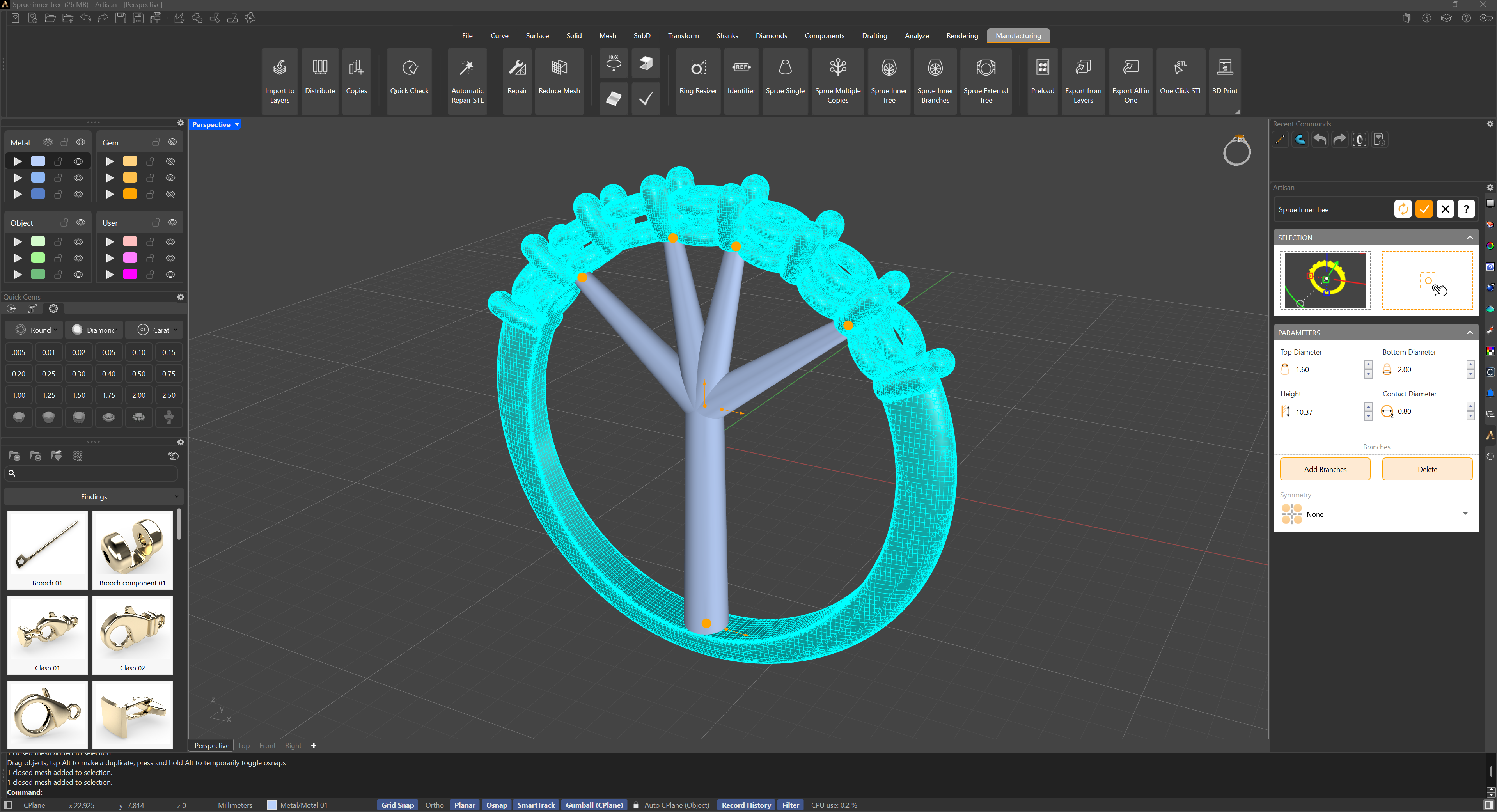The height and width of the screenshot is (812, 1497).
Task: Open Sprue Inner Branches tool
Action: [x=935, y=82]
